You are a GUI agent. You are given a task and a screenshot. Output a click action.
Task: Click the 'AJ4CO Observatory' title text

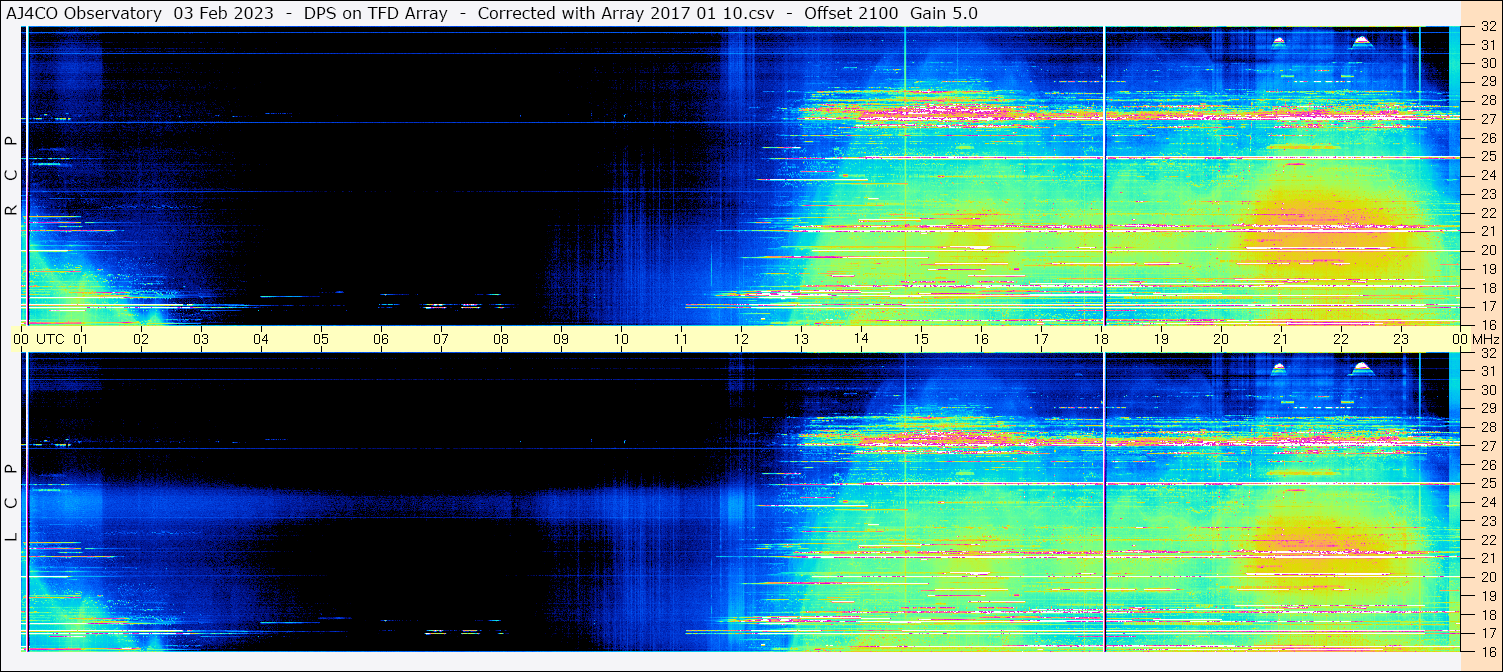click(x=84, y=13)
